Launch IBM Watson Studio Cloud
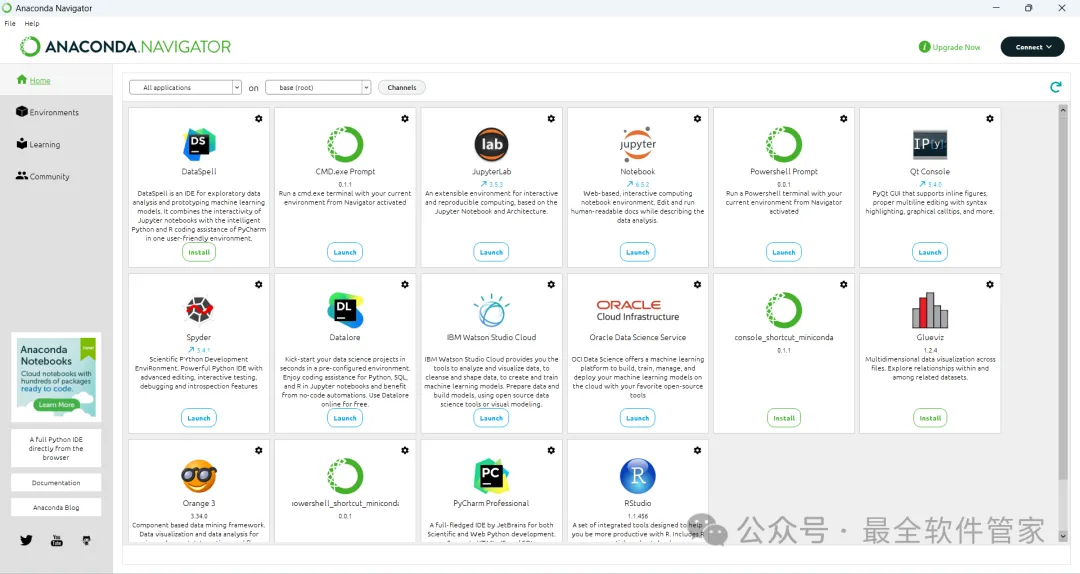Image resolution: width=1080 pixels, height=574 pixels. tap(492, 418)
